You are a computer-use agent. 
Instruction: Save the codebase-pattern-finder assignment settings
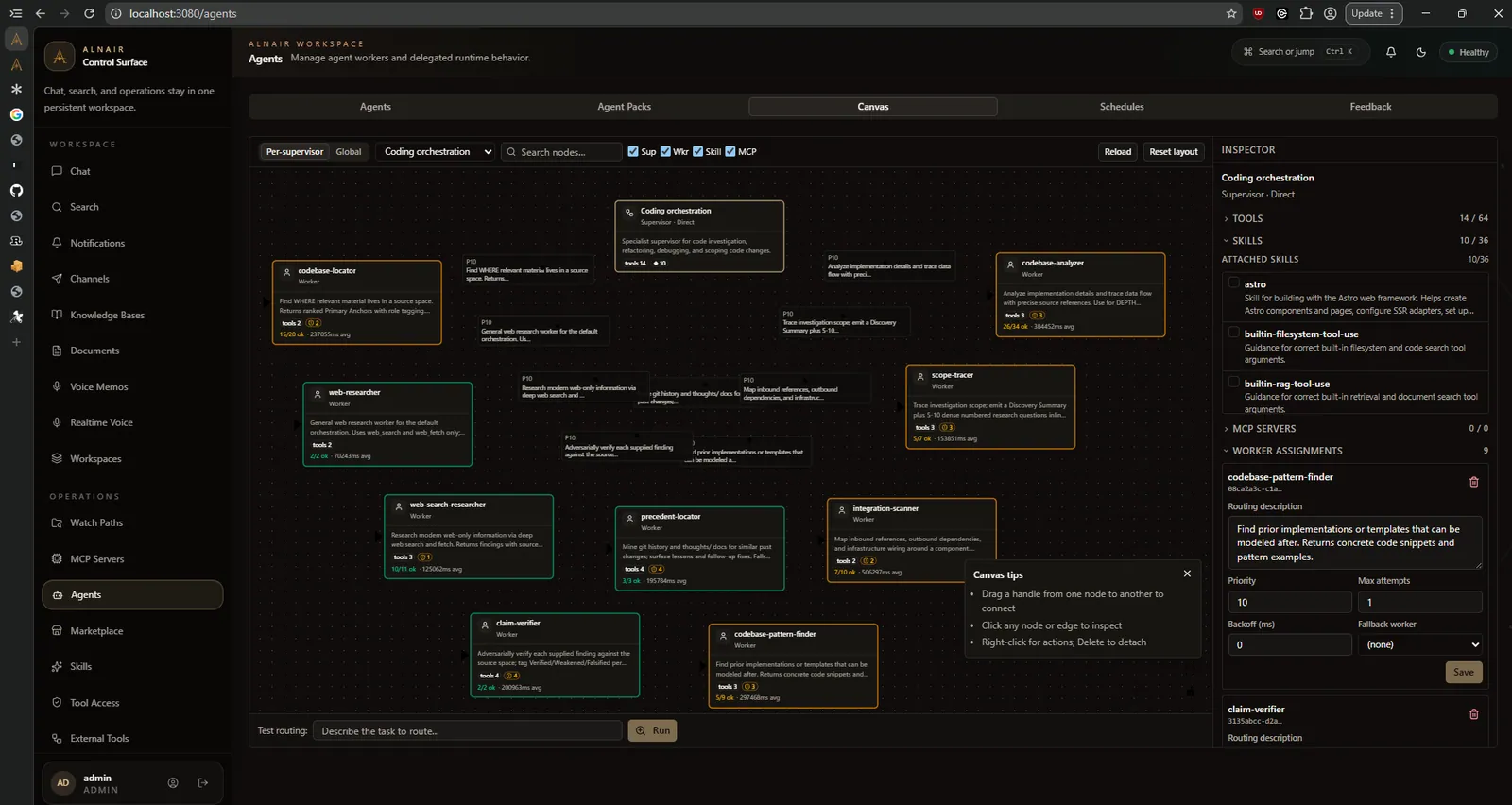[1464, 672]
